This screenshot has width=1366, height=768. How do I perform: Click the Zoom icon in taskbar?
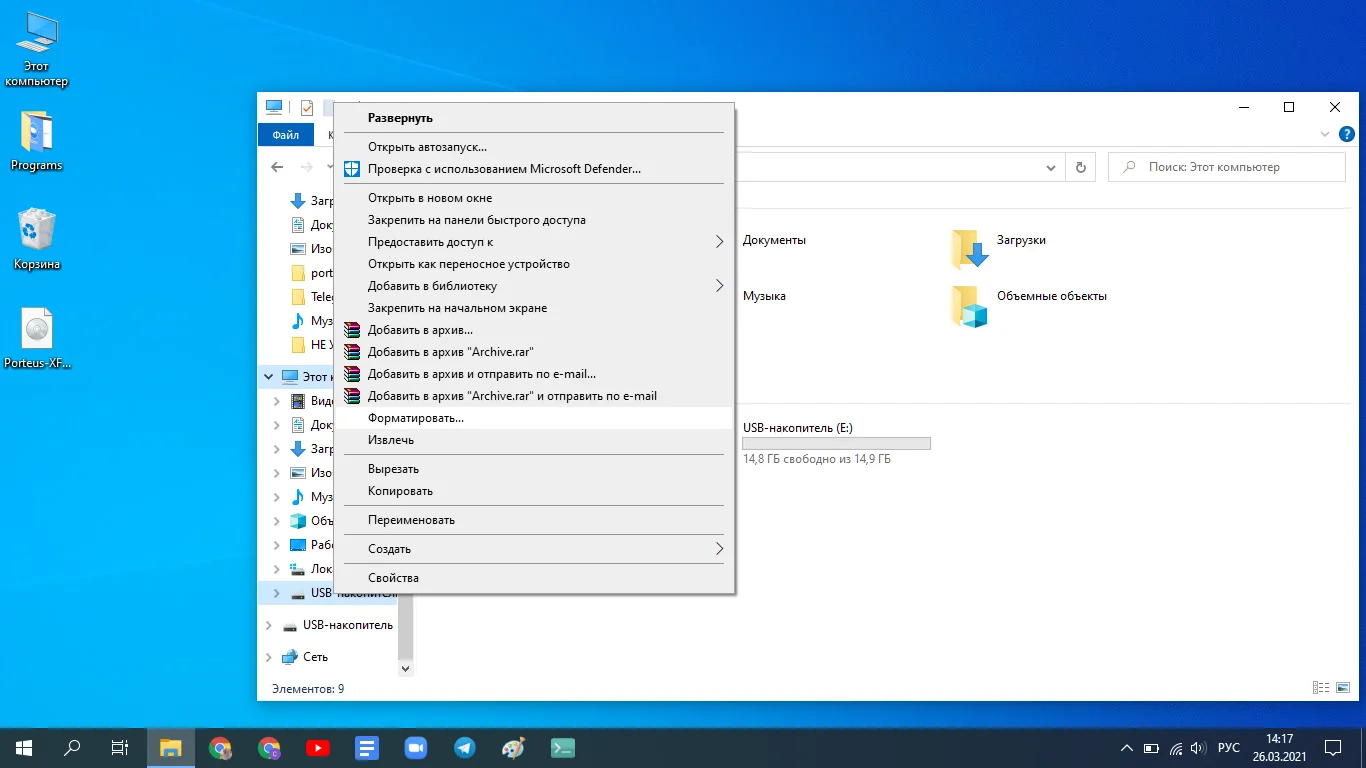tap(415, 747)
